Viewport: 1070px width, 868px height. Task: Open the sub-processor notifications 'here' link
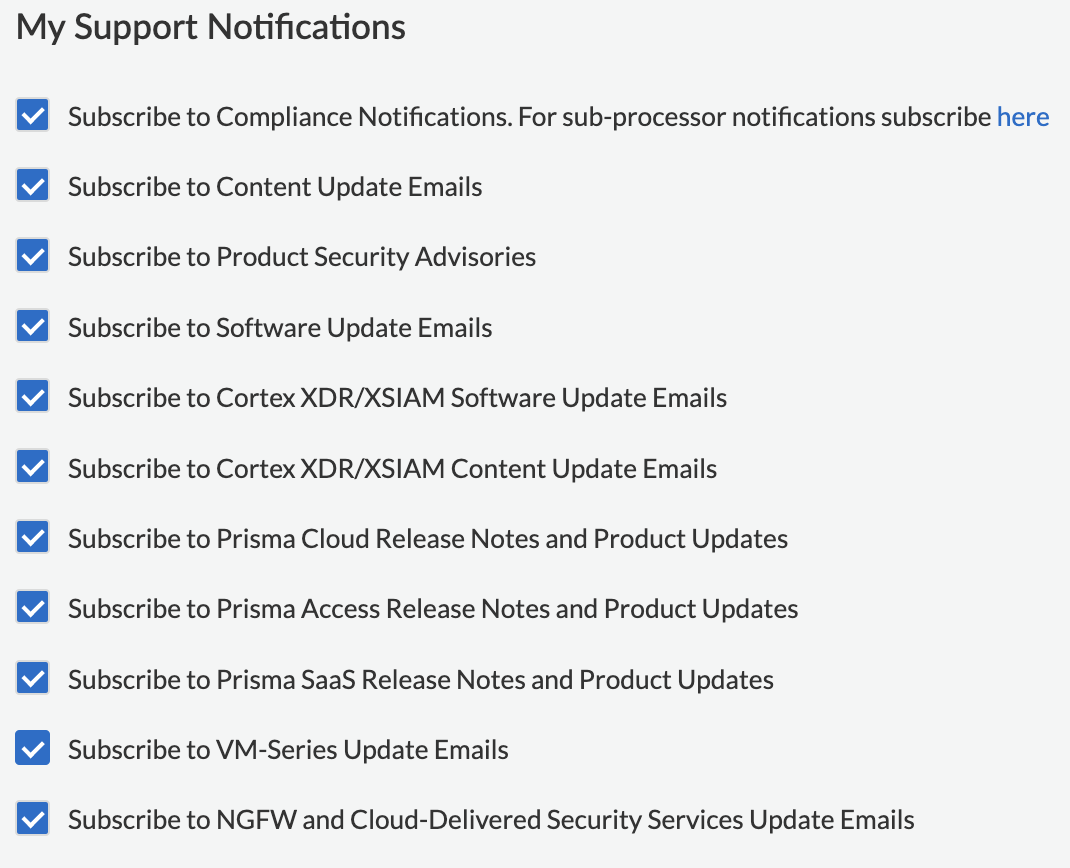[x=1022, y=117]
